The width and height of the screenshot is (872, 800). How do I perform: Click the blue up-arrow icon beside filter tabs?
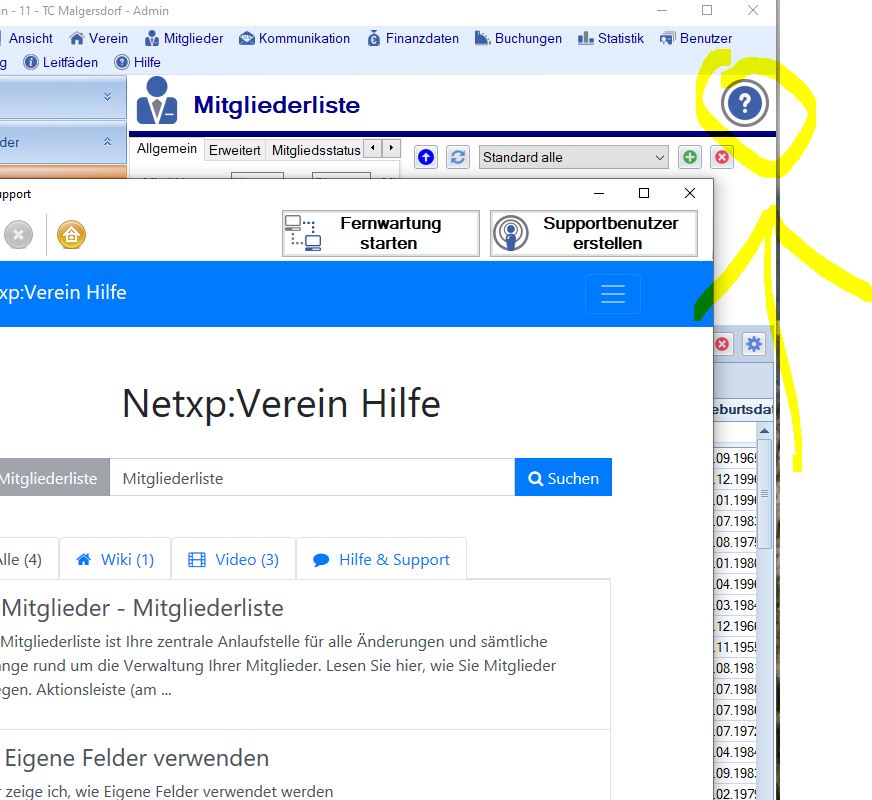coord(426,157)
